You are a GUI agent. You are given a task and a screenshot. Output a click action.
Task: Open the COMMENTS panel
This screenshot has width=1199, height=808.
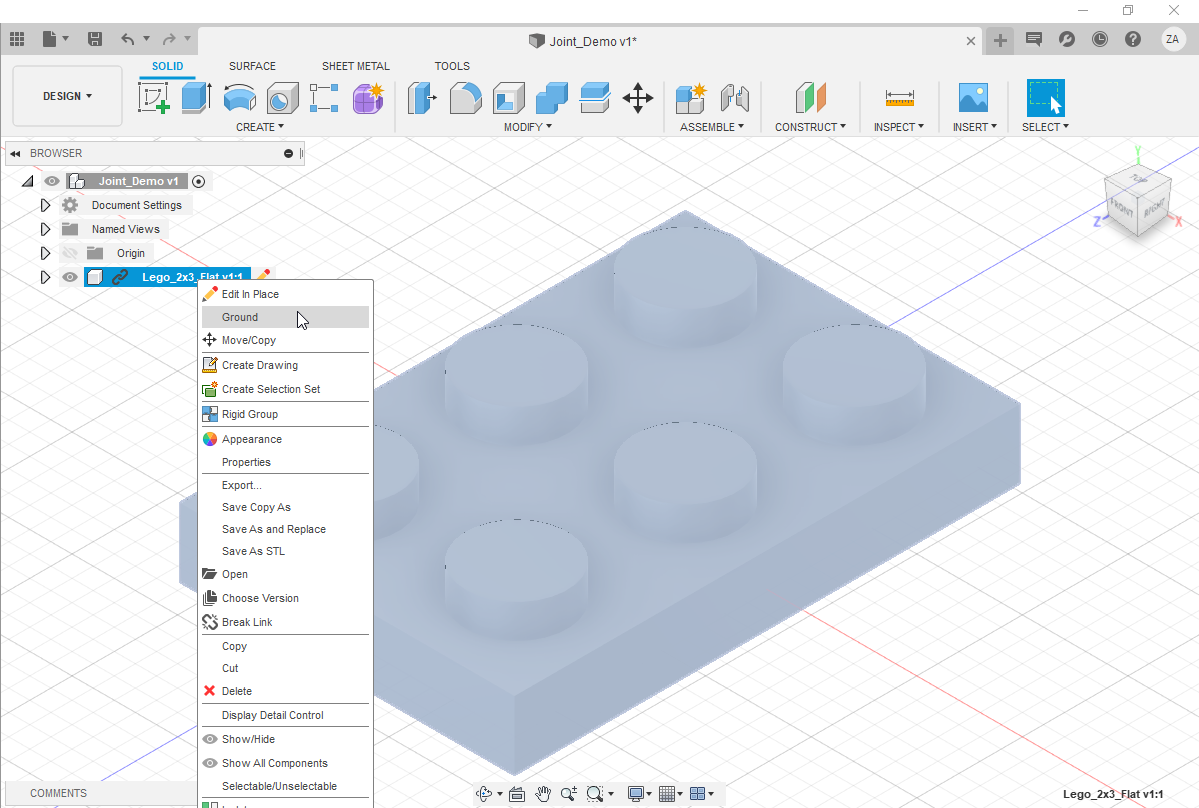click(x=57, y=792)
